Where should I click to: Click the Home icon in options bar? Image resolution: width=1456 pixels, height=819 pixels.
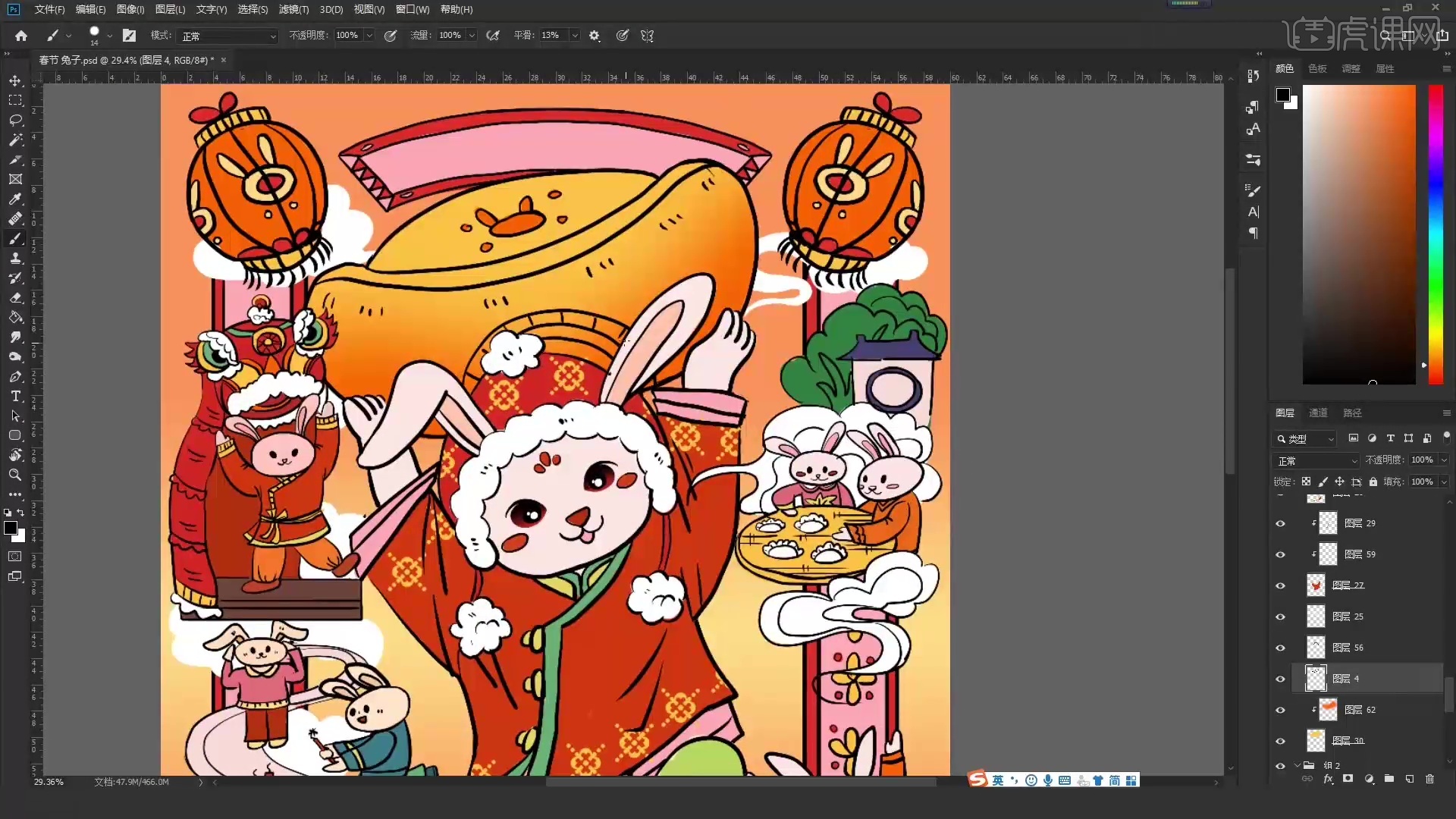[x=21, y=36]
